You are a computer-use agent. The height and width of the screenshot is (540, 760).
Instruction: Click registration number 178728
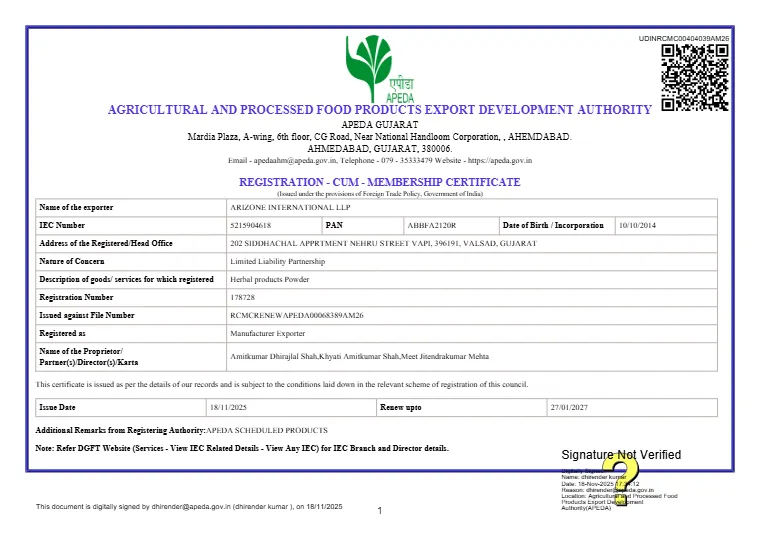[x=242, y=297]
